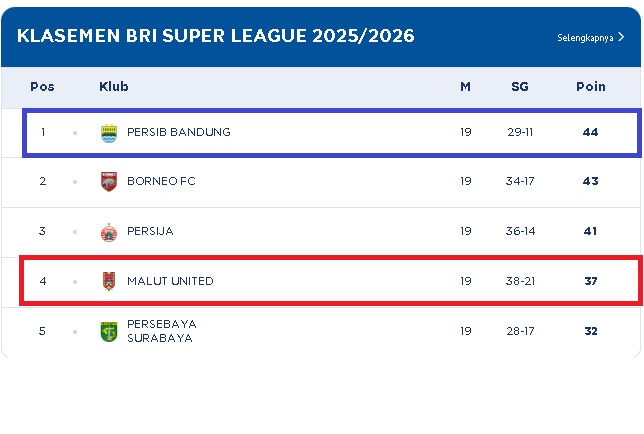This screenshot has height=434, width=644.
Task: Click the Poin column header
Action: [x=590, y=87]
